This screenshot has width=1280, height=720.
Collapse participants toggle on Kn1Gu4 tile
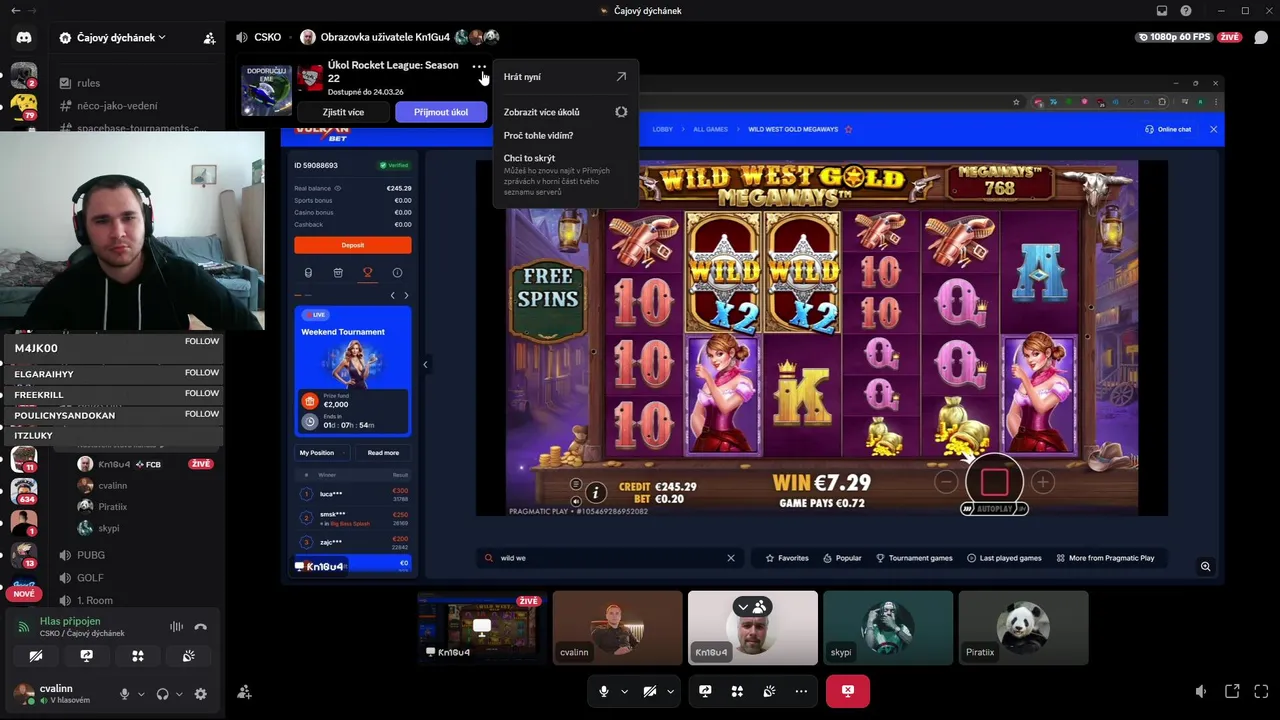[752, 606]
